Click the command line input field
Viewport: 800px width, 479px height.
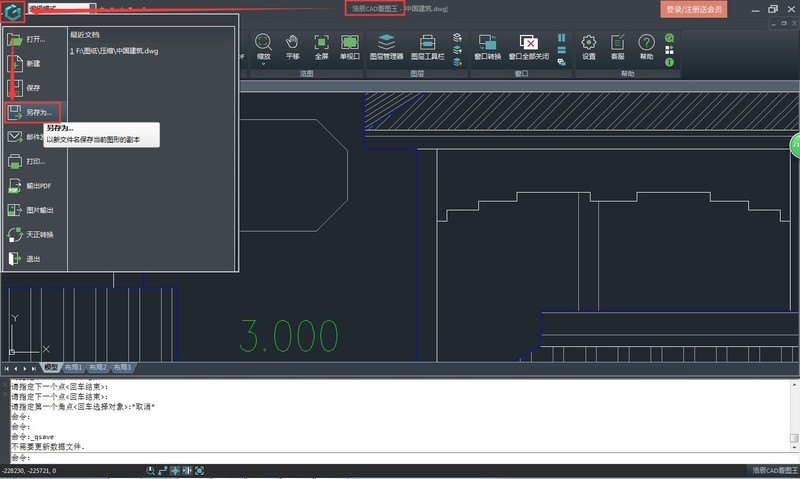400,457
